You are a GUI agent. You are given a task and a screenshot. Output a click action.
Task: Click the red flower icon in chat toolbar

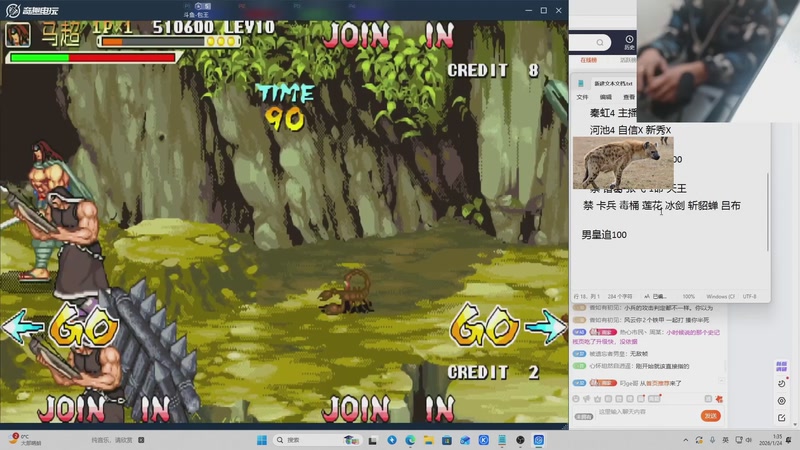(x=719, y=399)
